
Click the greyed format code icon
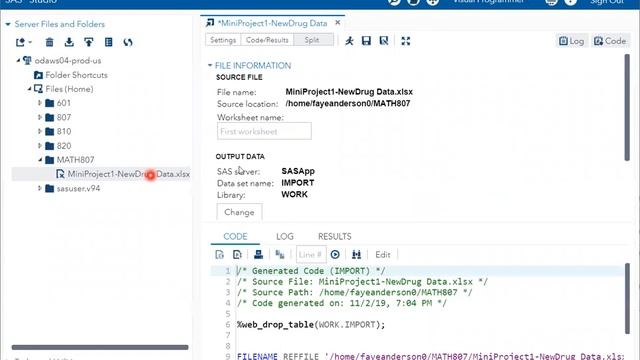coord(280,255)
